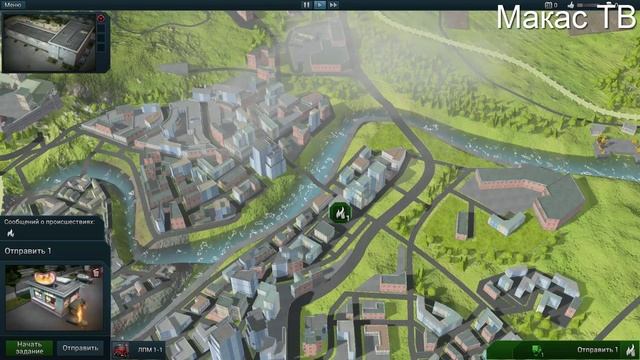Open the burning kiosk mission preview
The width and height of the screenshot is (640, 360).
[x=54, y=298]
